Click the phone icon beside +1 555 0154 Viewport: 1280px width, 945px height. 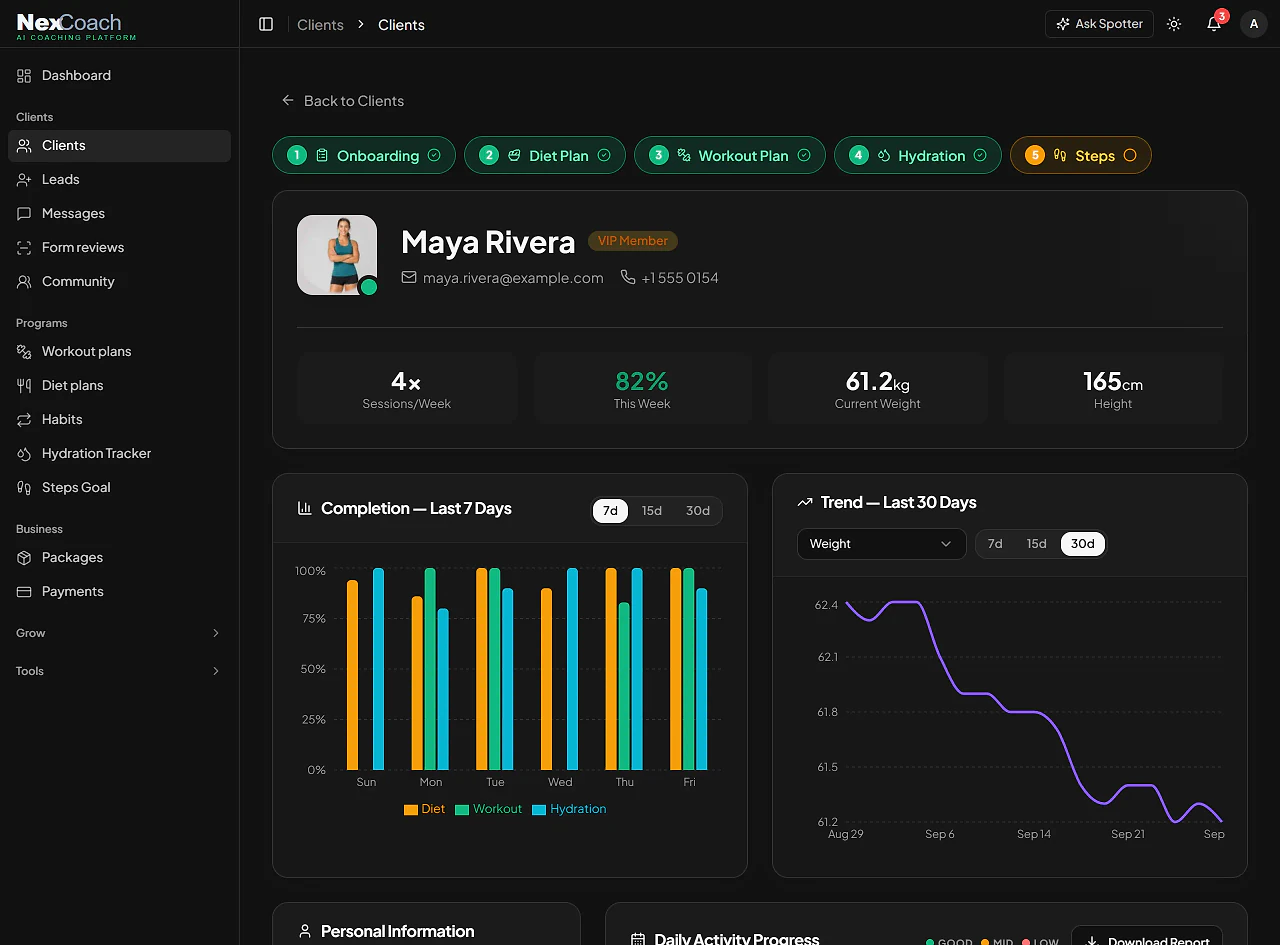point(628,277)
